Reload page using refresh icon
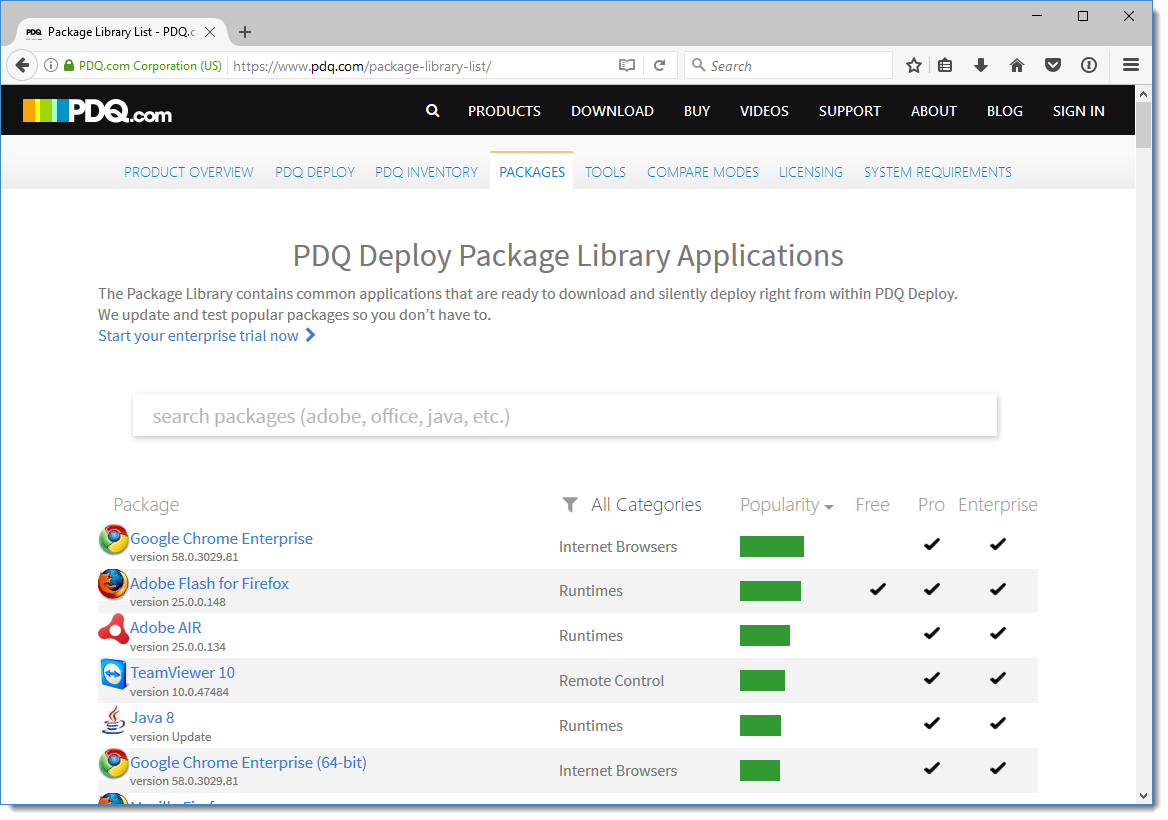1168x820 pixels. pyautogui.click(x=659, y=66)
